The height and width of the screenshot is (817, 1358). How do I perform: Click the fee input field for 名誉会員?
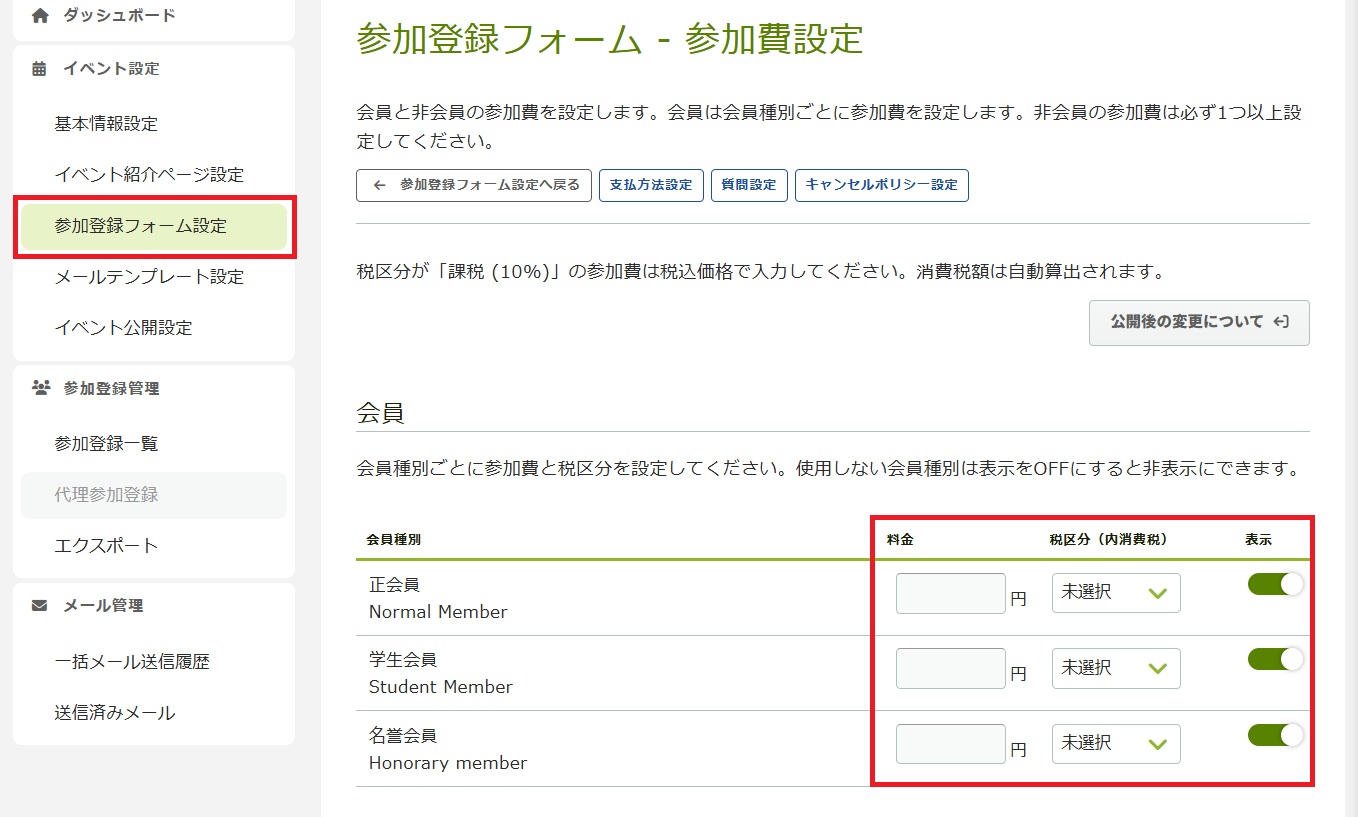[x=950, y=744]
